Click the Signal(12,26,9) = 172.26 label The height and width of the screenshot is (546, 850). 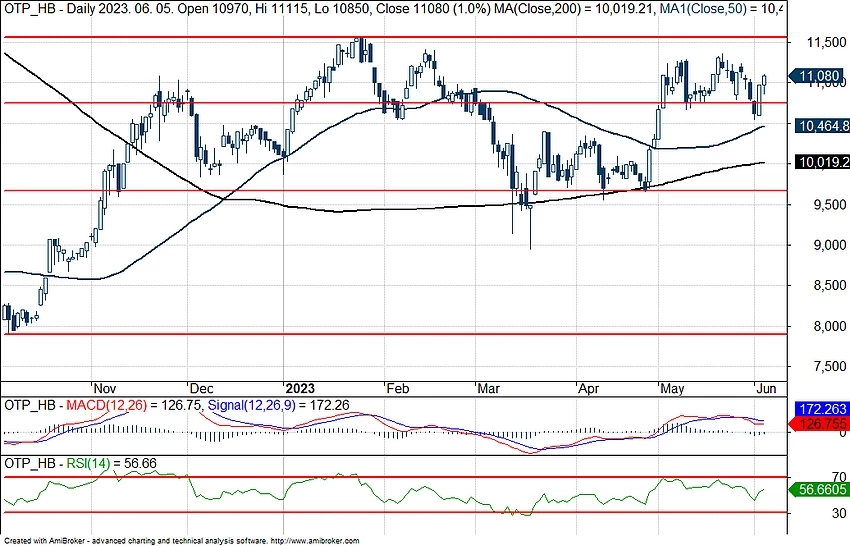pos(278,405)
